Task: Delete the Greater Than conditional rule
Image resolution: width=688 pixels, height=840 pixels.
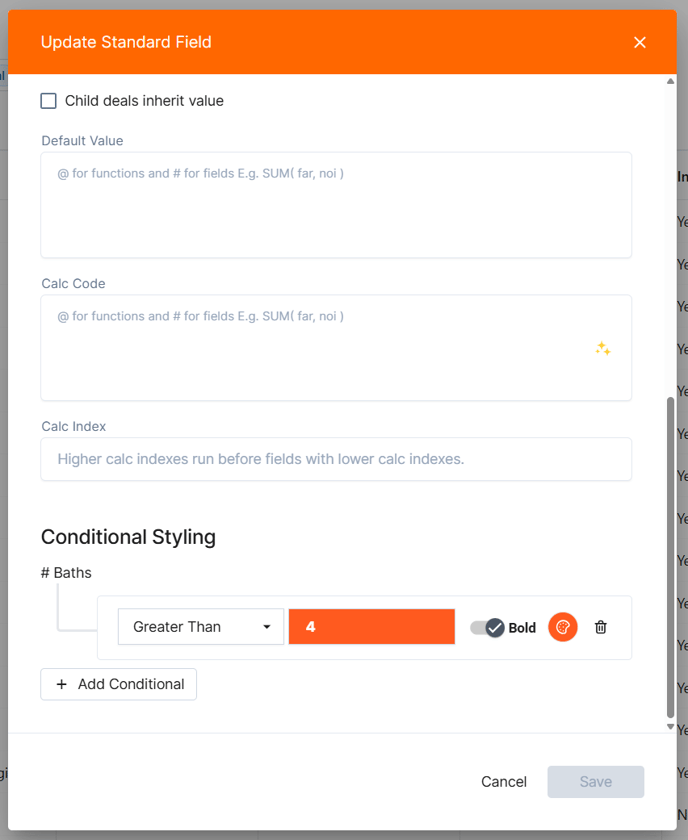Action: (601, 627)
